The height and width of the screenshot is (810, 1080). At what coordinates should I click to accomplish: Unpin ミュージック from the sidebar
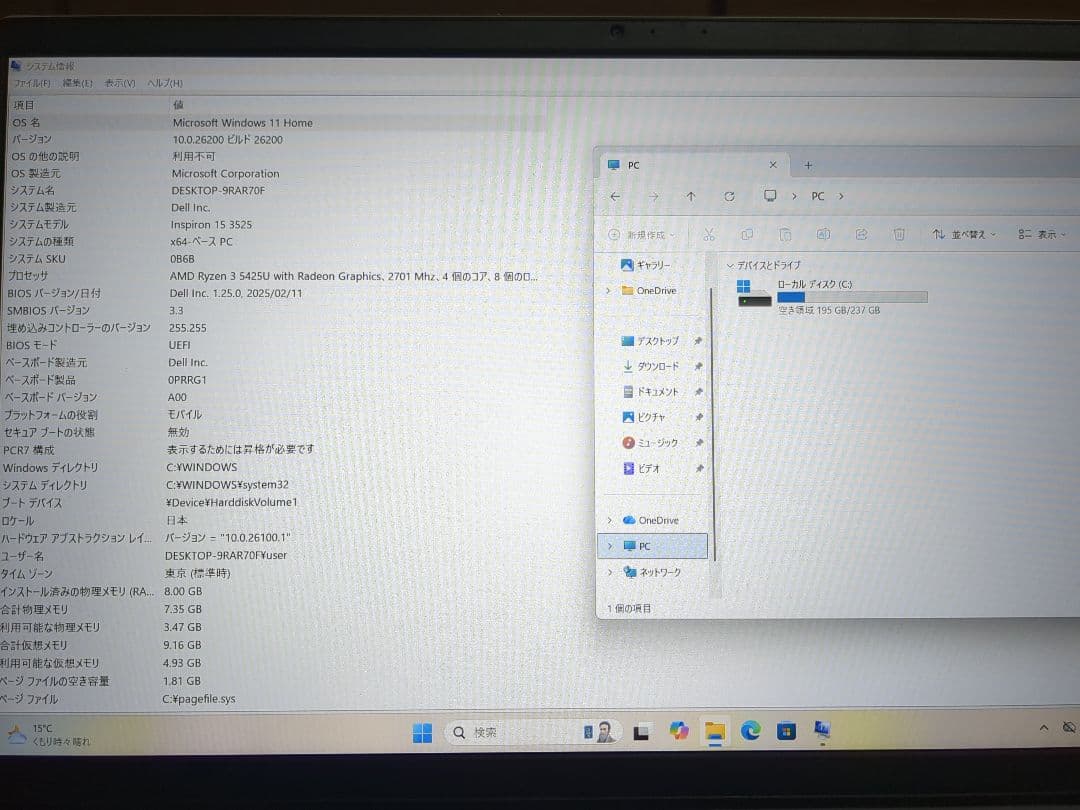tap(699, 442)
